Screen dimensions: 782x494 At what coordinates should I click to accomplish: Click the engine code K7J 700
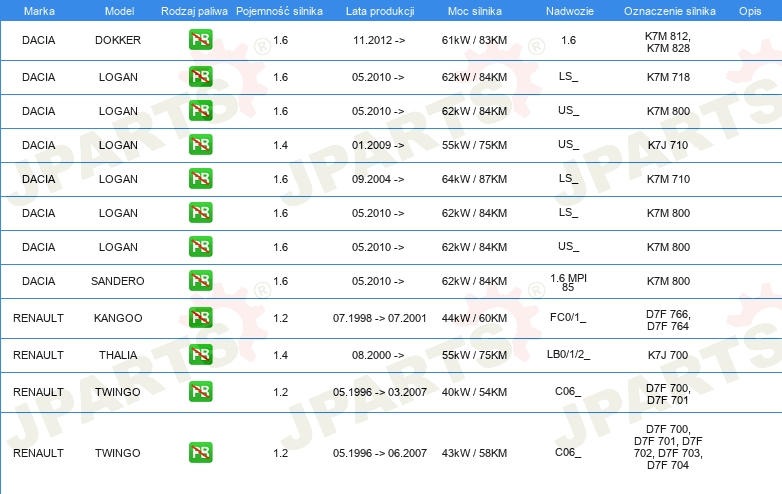pyautogui.click(x=668, y=355)
